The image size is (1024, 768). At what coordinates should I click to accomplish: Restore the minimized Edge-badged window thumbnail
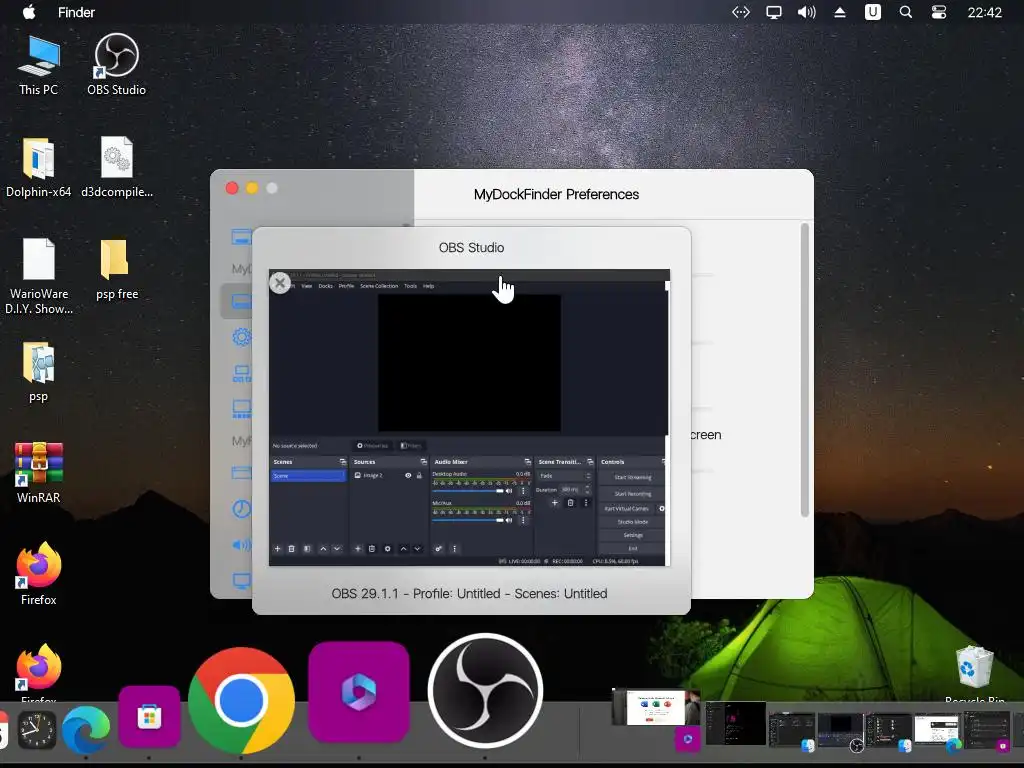[936, 730]
